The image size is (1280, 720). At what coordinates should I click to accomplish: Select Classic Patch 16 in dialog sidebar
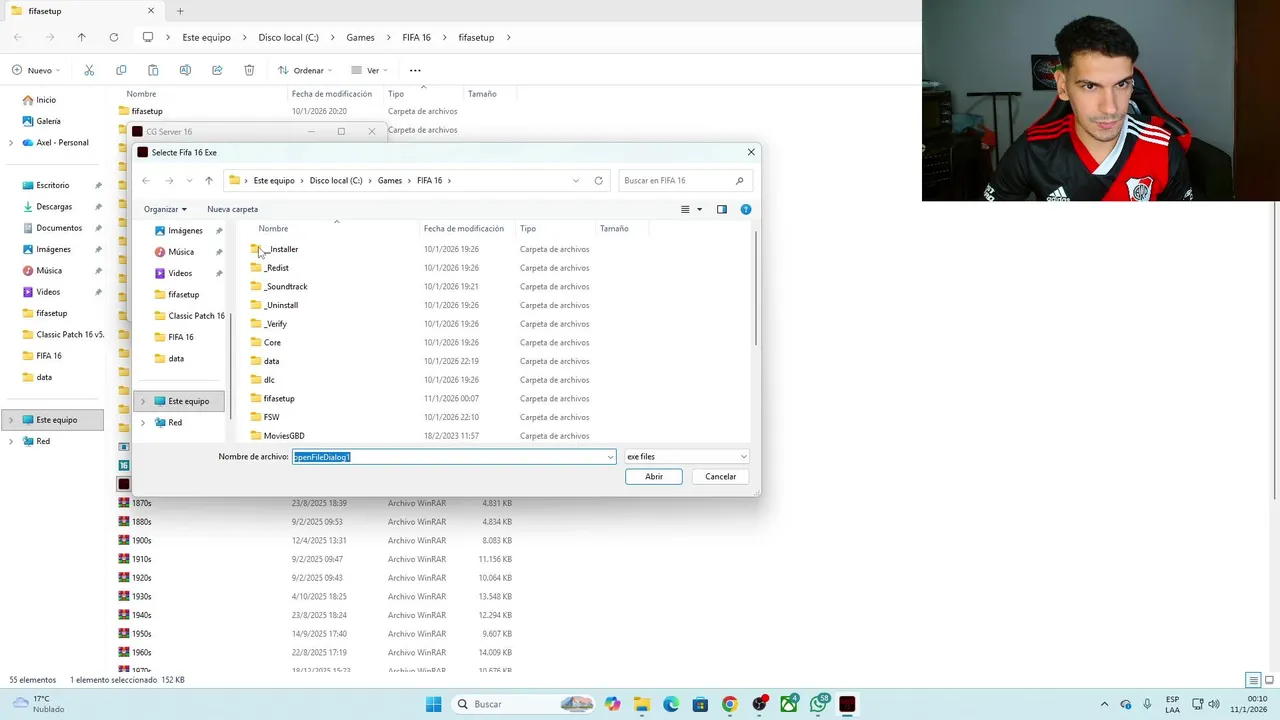(190, 316)
